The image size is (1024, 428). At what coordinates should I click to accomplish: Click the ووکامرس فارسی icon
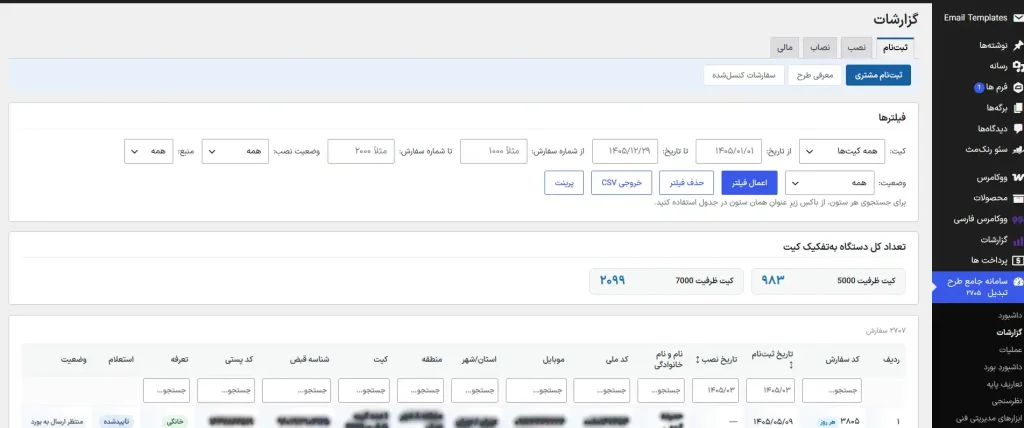pos(1017,219)
